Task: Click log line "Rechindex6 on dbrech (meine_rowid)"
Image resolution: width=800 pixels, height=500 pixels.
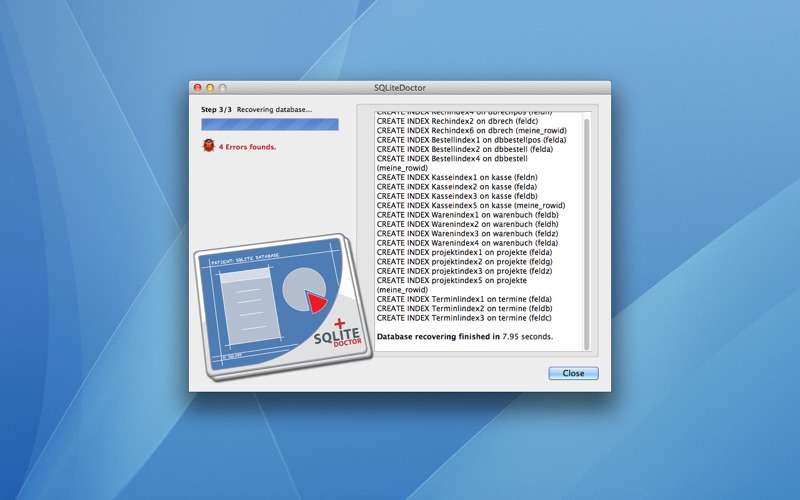Action: point(472,131)
